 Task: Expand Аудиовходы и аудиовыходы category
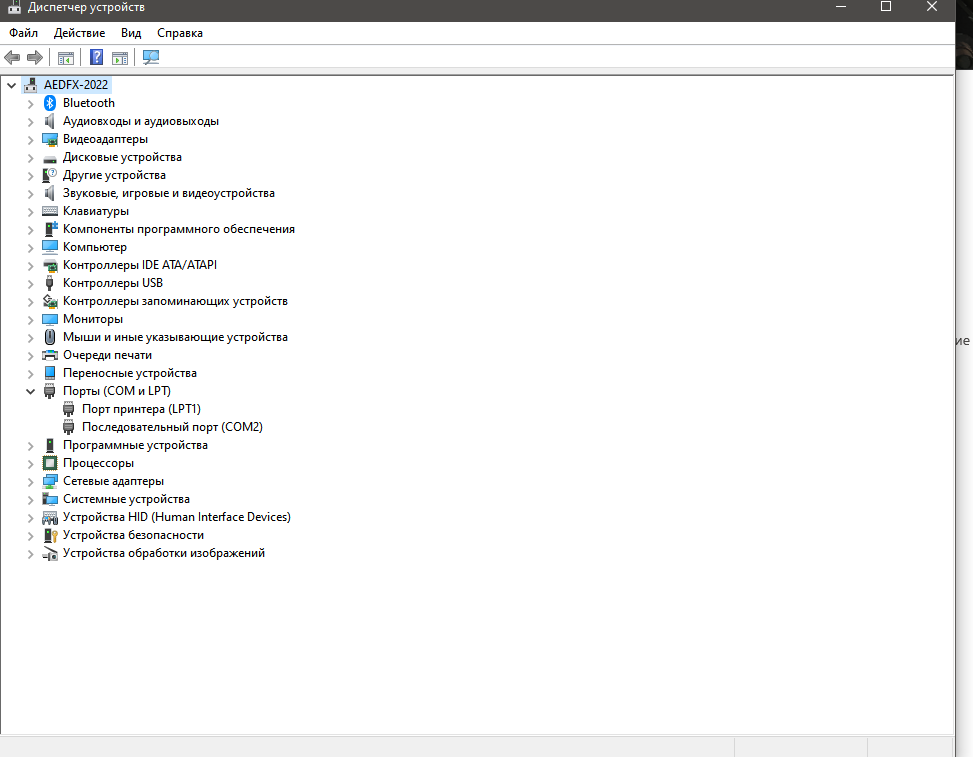coord(30,122)
